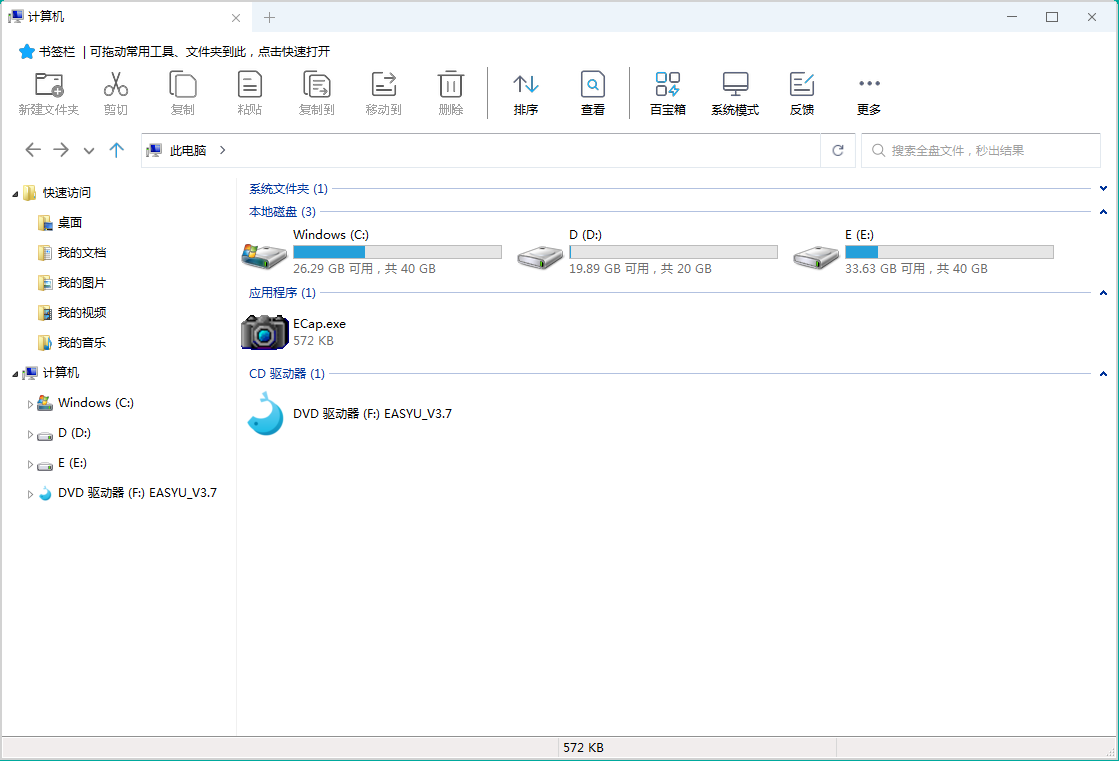
Task: Open the 更多 (More) toolbar menu
Action: [869, 85]
